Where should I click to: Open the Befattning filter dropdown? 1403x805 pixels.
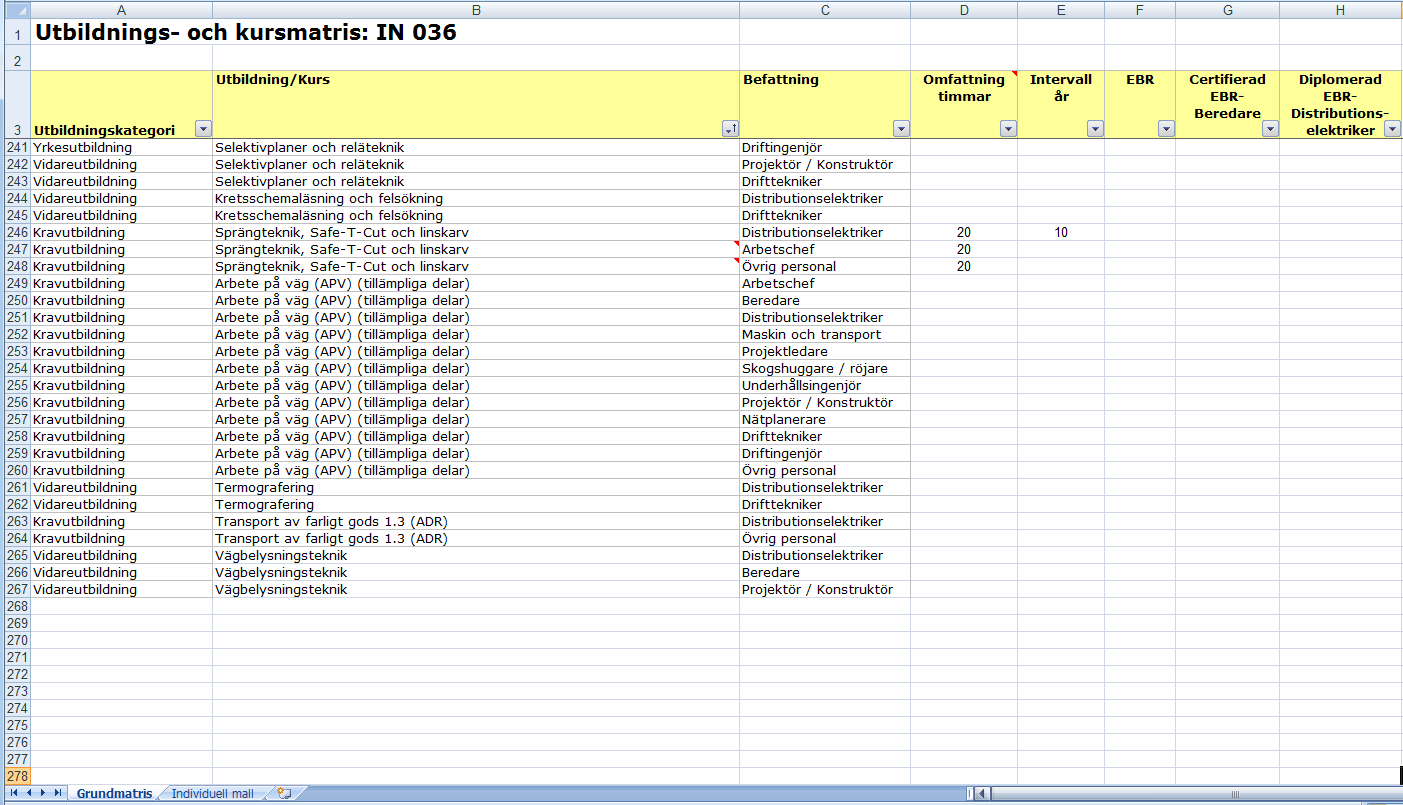[x=901, y=129]
